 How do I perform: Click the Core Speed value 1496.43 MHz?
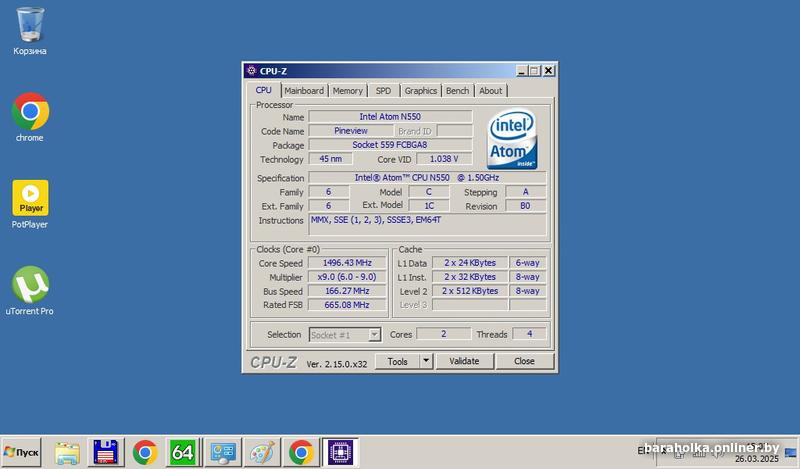coord(347,263)
